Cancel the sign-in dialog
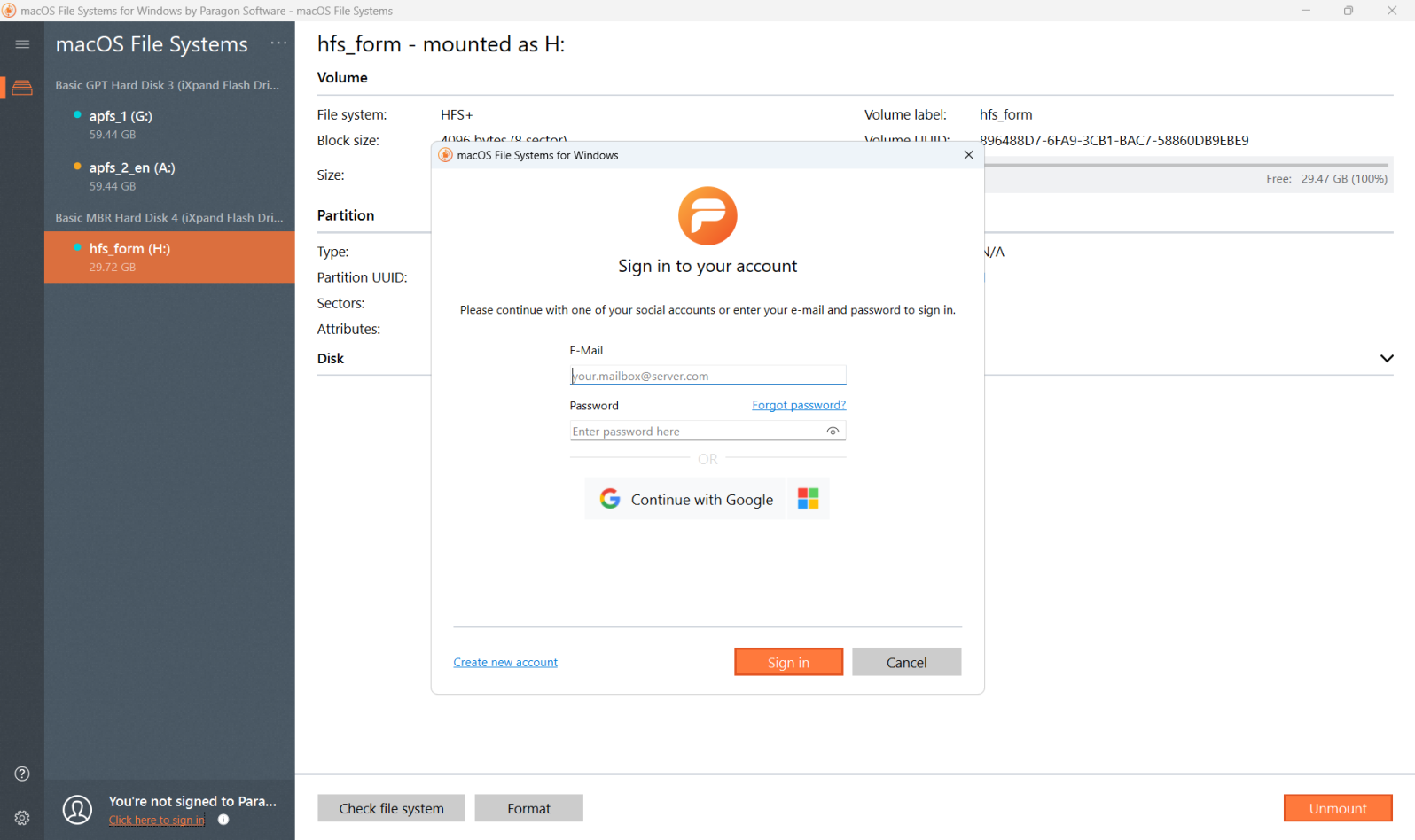The height and width of the screenshot is (840, 1415). pos(906,662)
